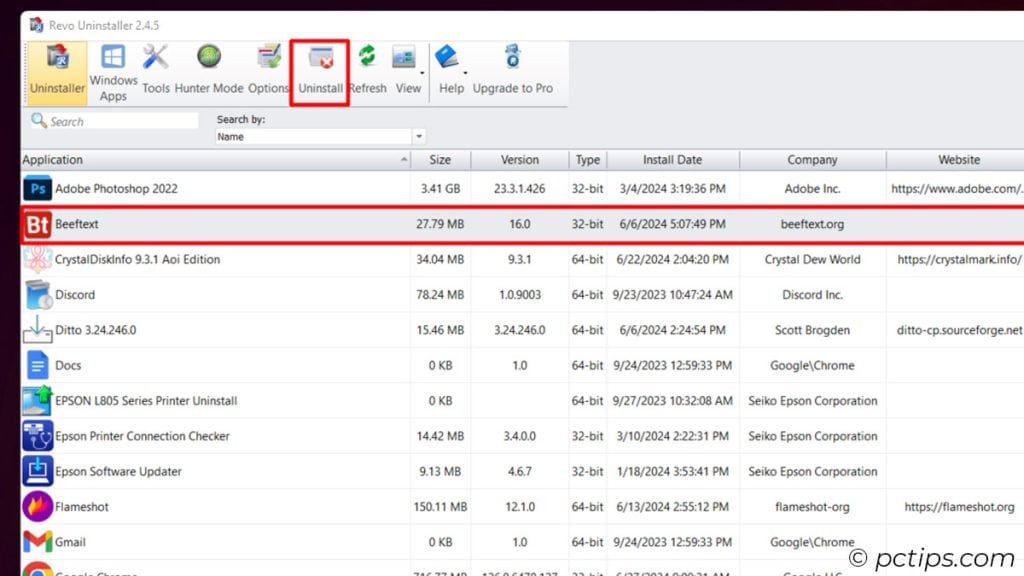Click the arrow beside the search-by selector

tap(417, 135)
